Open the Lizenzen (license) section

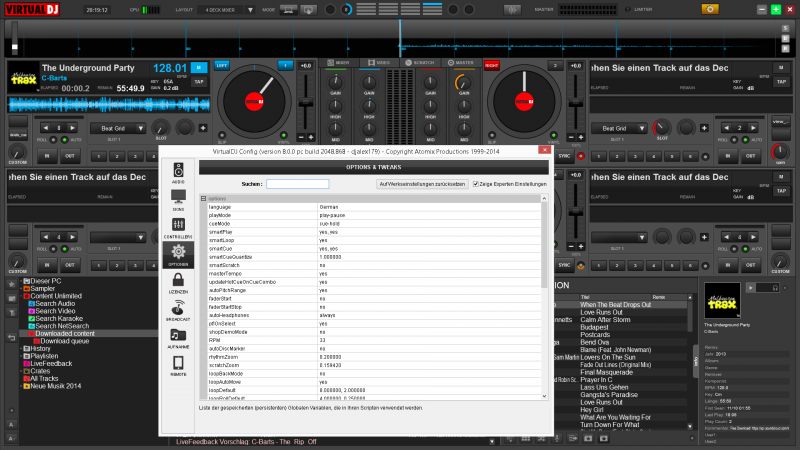coord(178,284)
